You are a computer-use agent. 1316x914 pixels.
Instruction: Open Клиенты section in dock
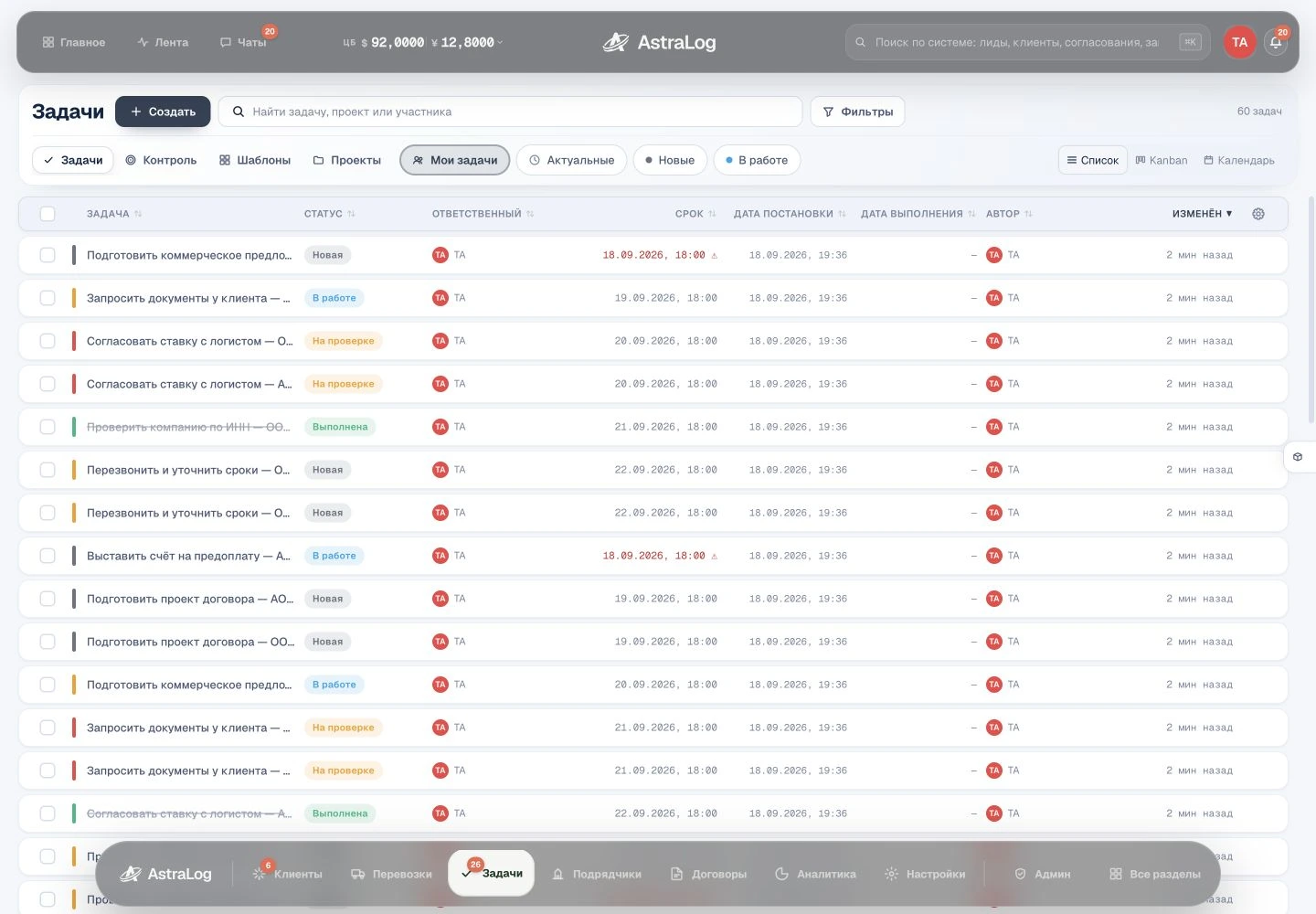(288, 874)
